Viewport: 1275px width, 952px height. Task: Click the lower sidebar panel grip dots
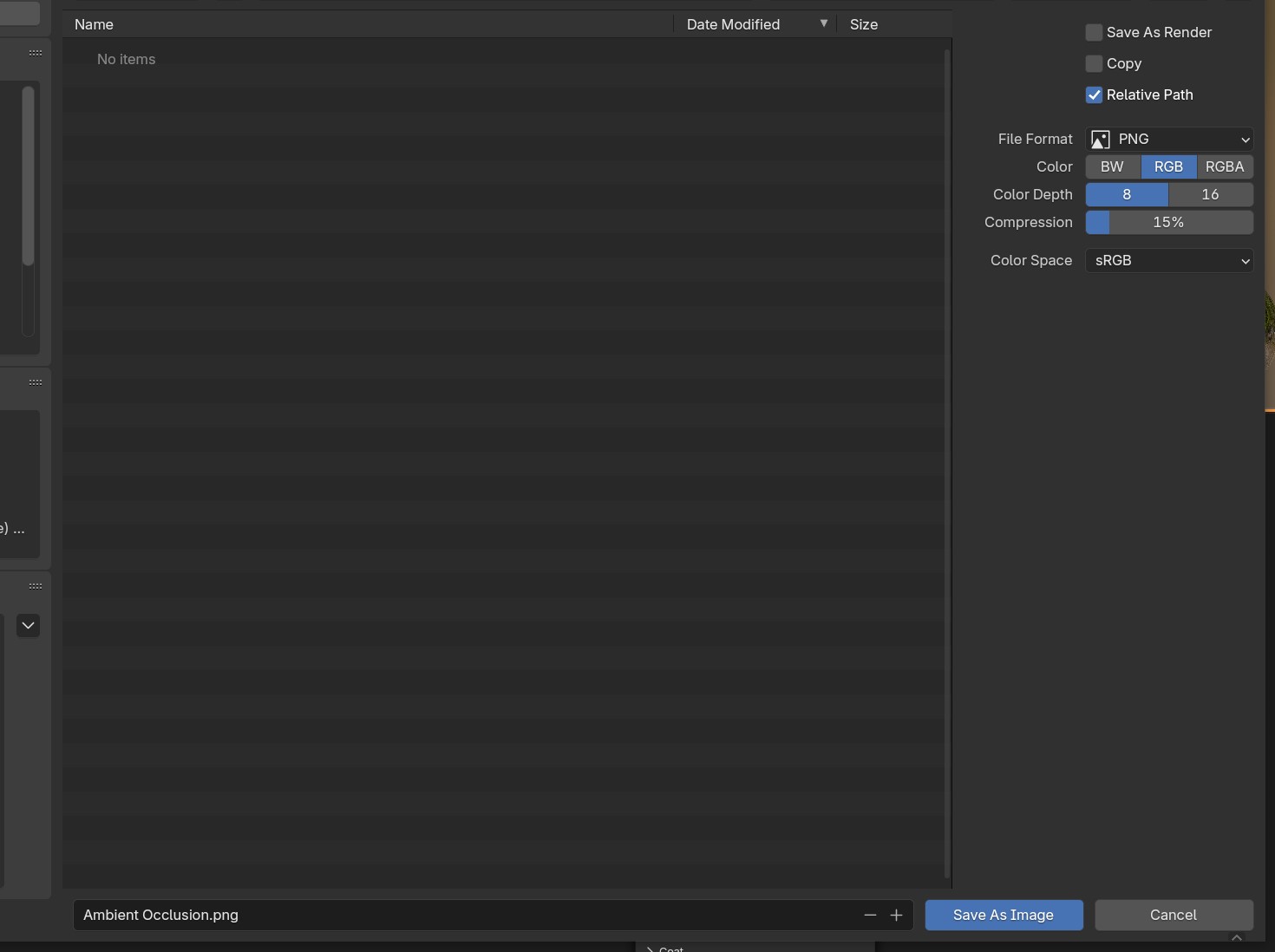tap(36, 586)
